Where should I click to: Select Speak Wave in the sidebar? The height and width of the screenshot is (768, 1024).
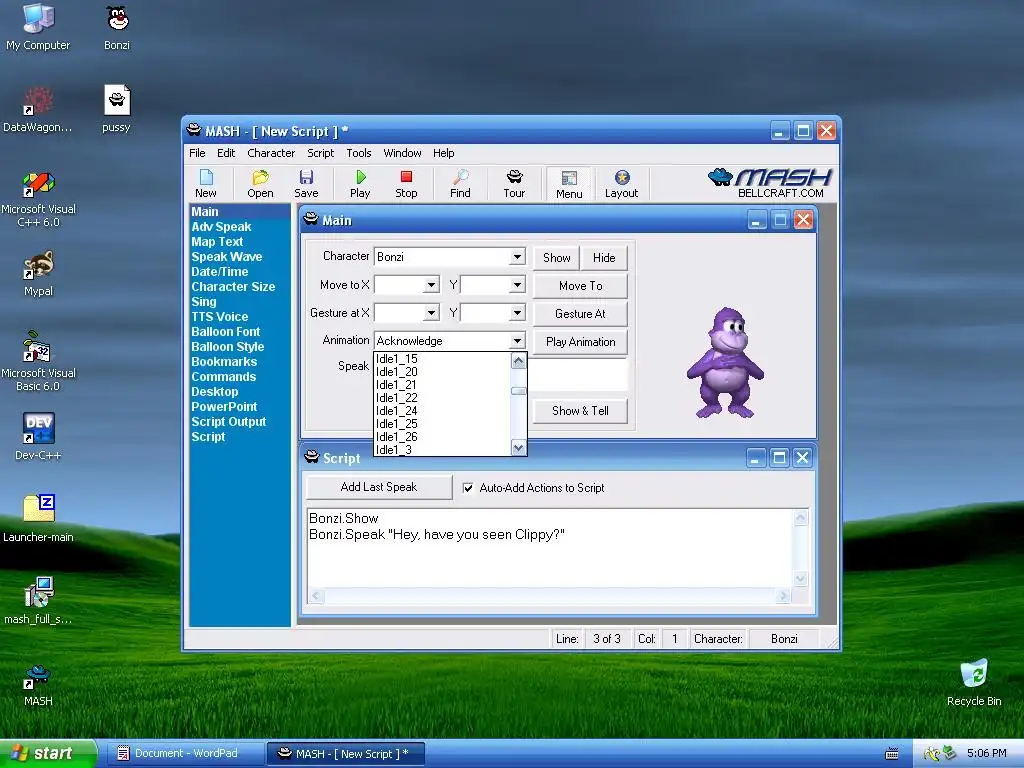(x=227, y=257)
